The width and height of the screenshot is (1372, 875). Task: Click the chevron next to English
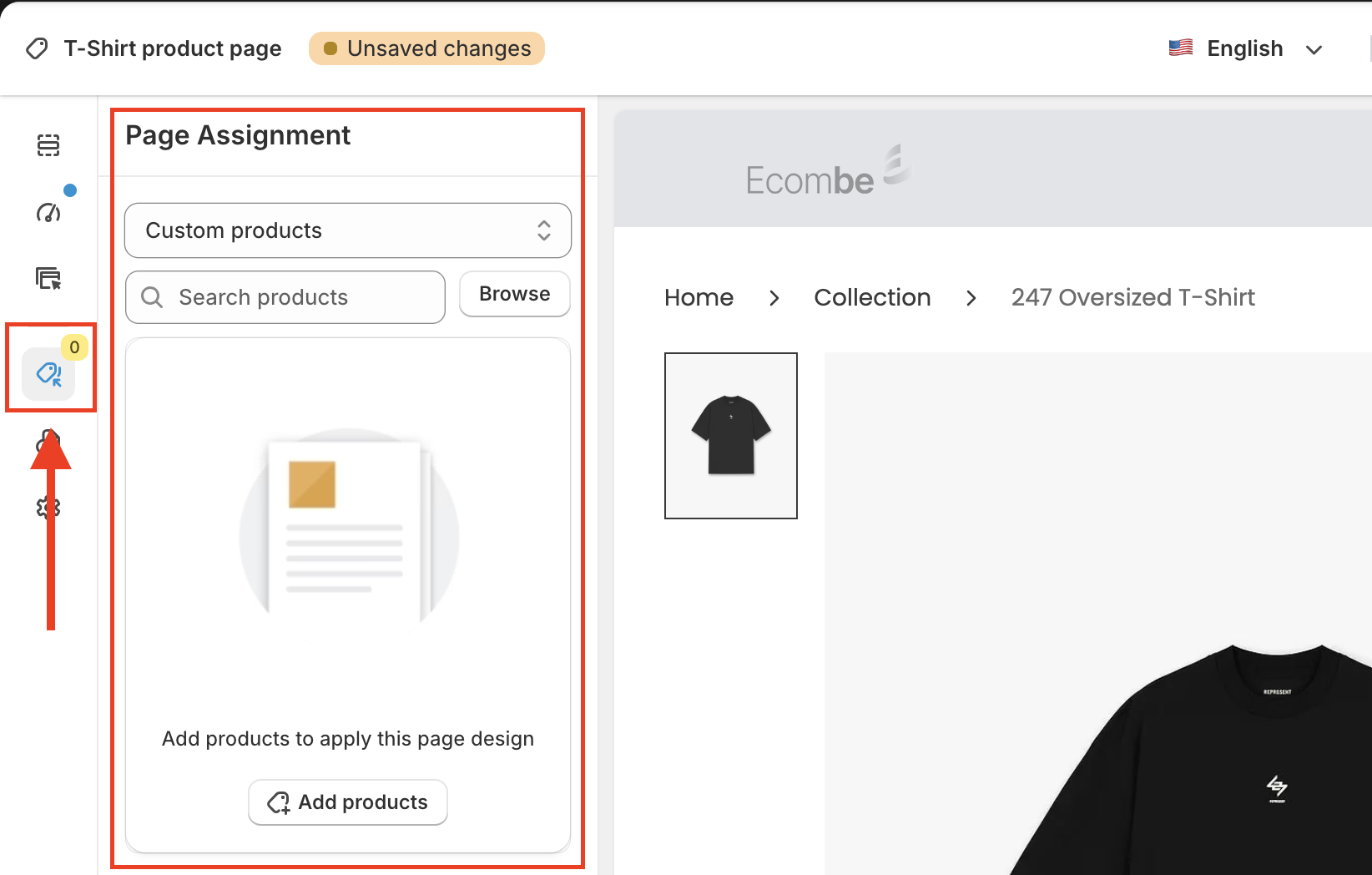[x=1314, y=50]
